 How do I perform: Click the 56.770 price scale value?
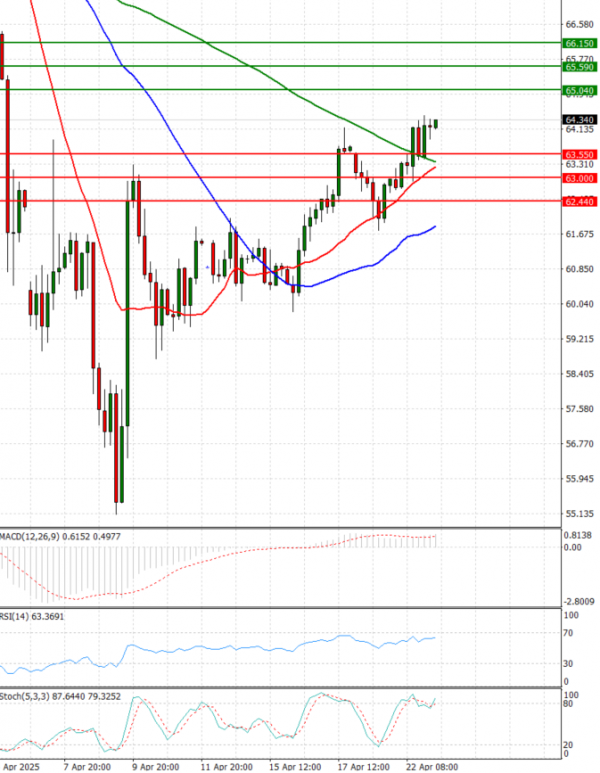coord(579,444)
